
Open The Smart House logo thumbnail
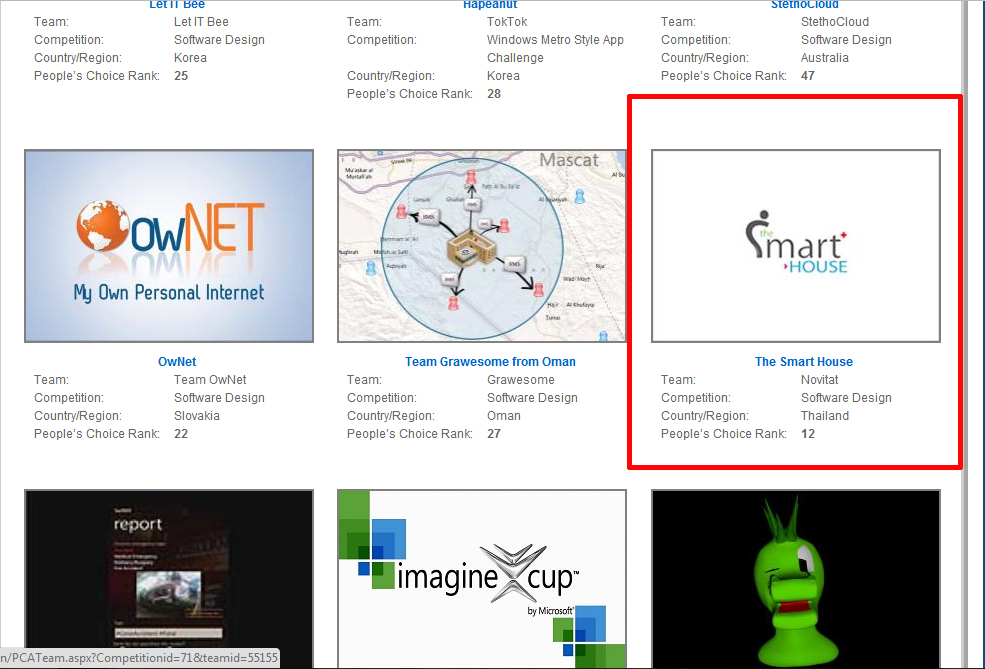click(x=795, y=246)
